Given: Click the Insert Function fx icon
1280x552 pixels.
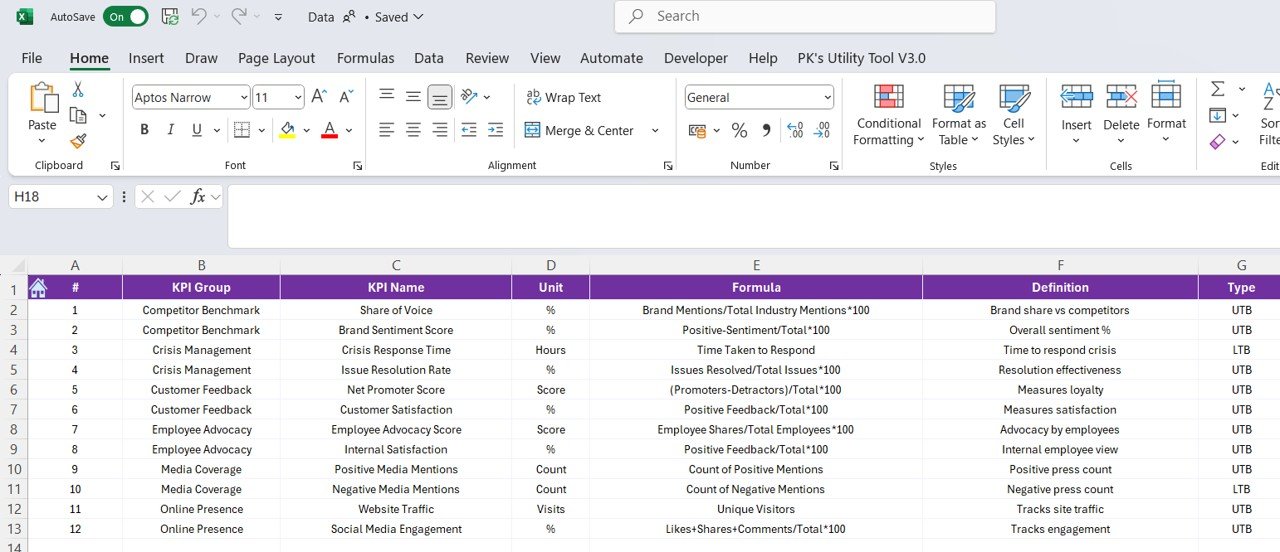Looking at the screenshot, I should point(198,197).
